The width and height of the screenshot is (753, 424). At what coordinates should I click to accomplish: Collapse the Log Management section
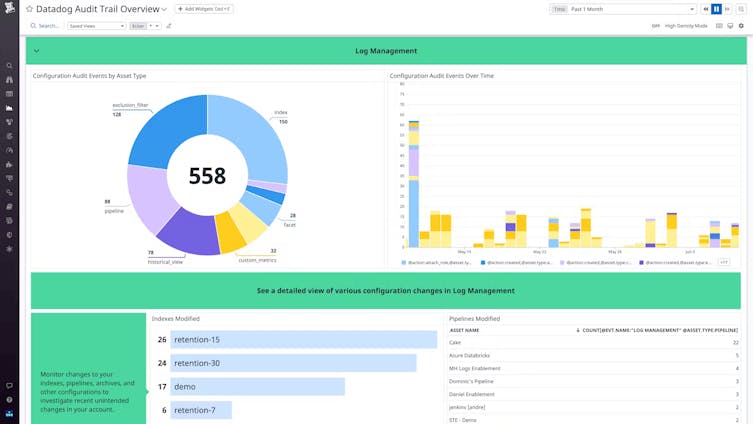point(37,50)
